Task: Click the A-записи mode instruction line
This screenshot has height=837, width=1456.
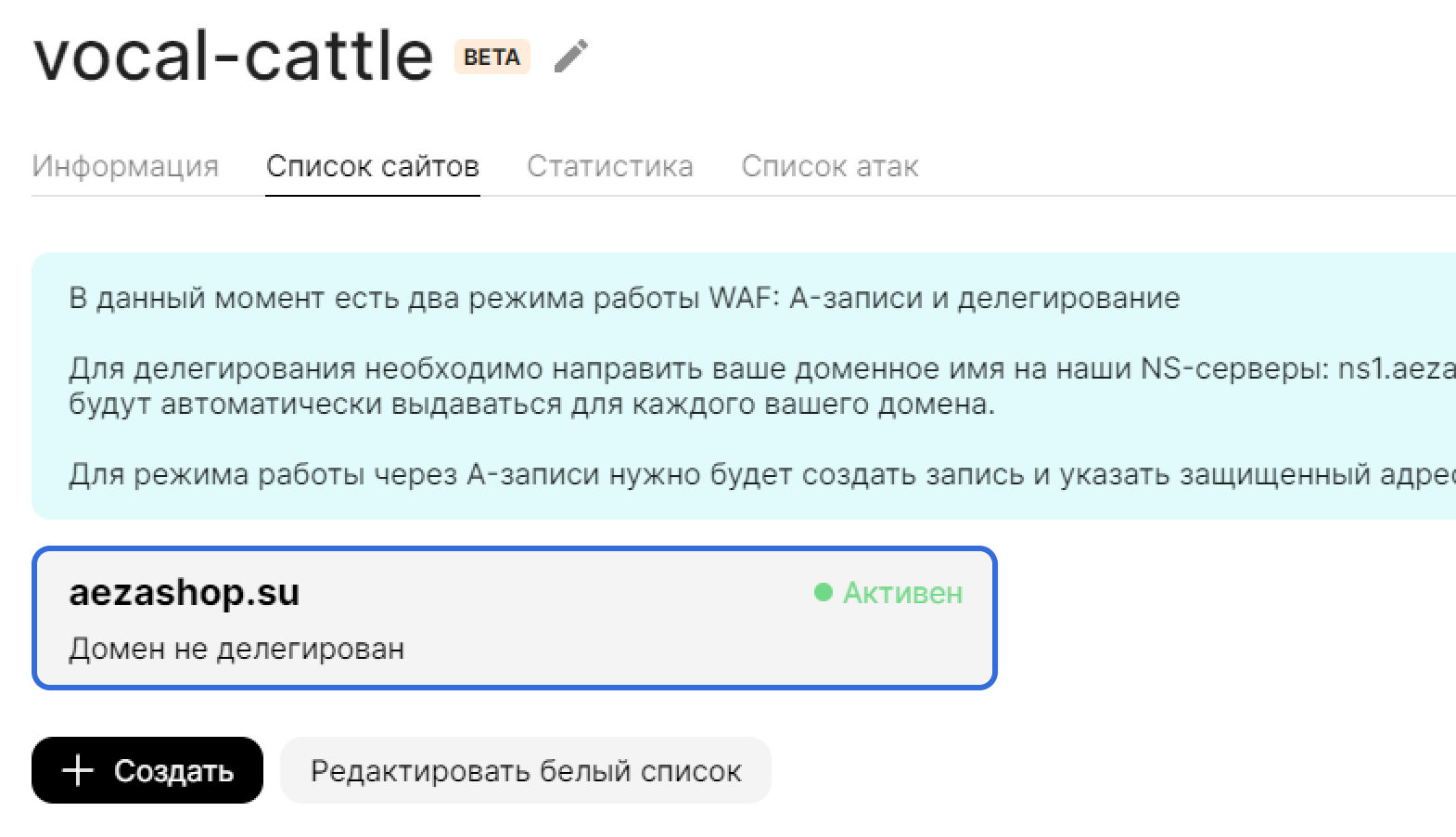Action: point(760,474)
